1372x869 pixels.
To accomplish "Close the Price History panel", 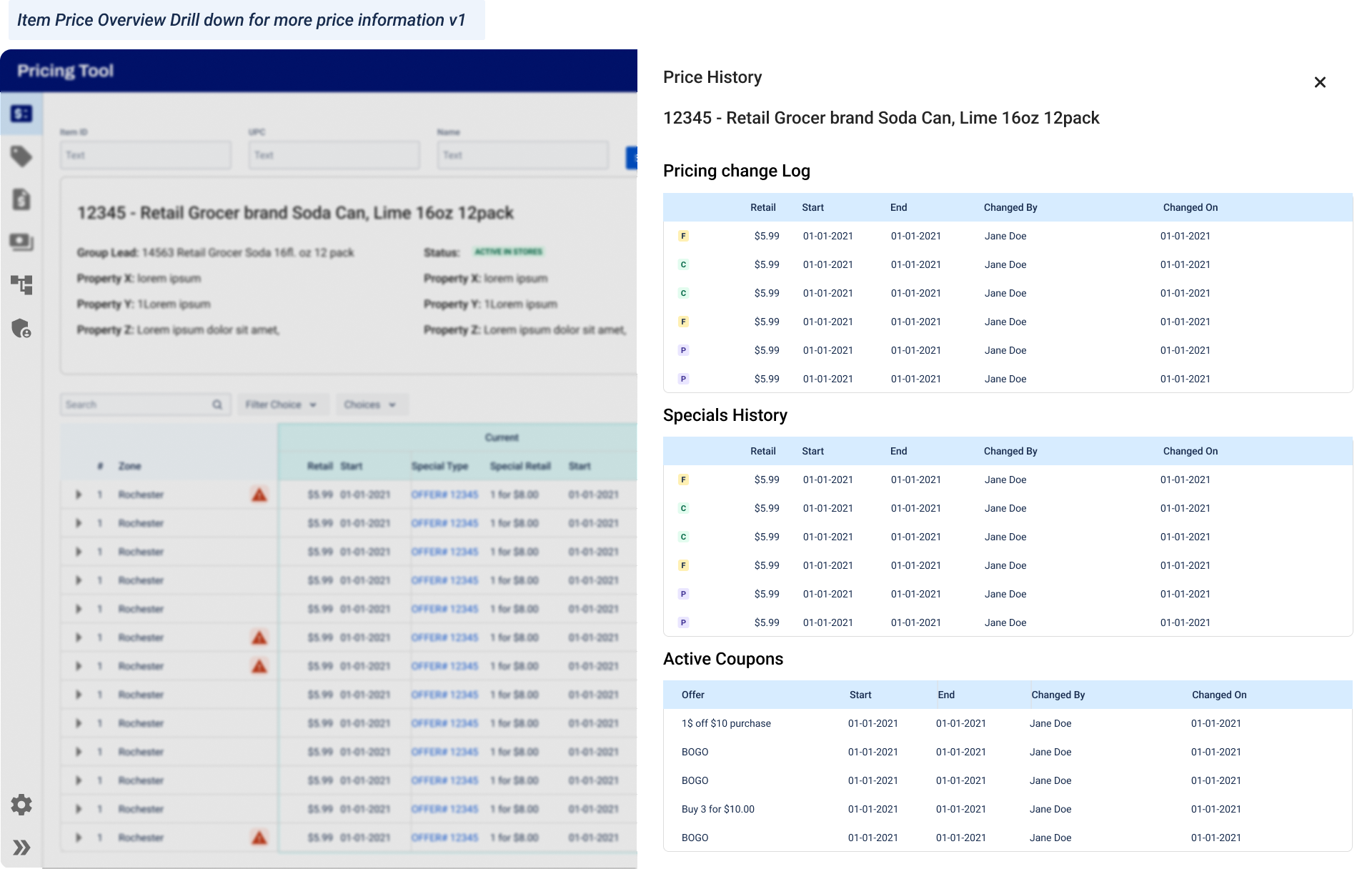I will [1320, 82].
